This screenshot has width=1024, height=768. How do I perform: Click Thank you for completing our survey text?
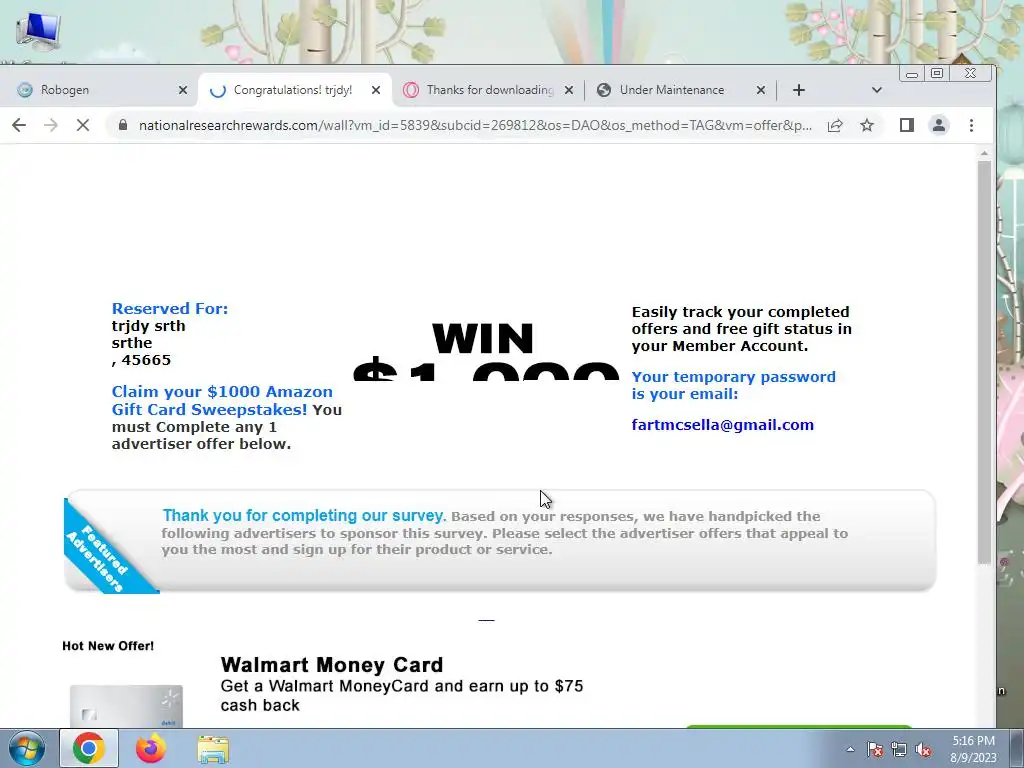coord(304,515)
